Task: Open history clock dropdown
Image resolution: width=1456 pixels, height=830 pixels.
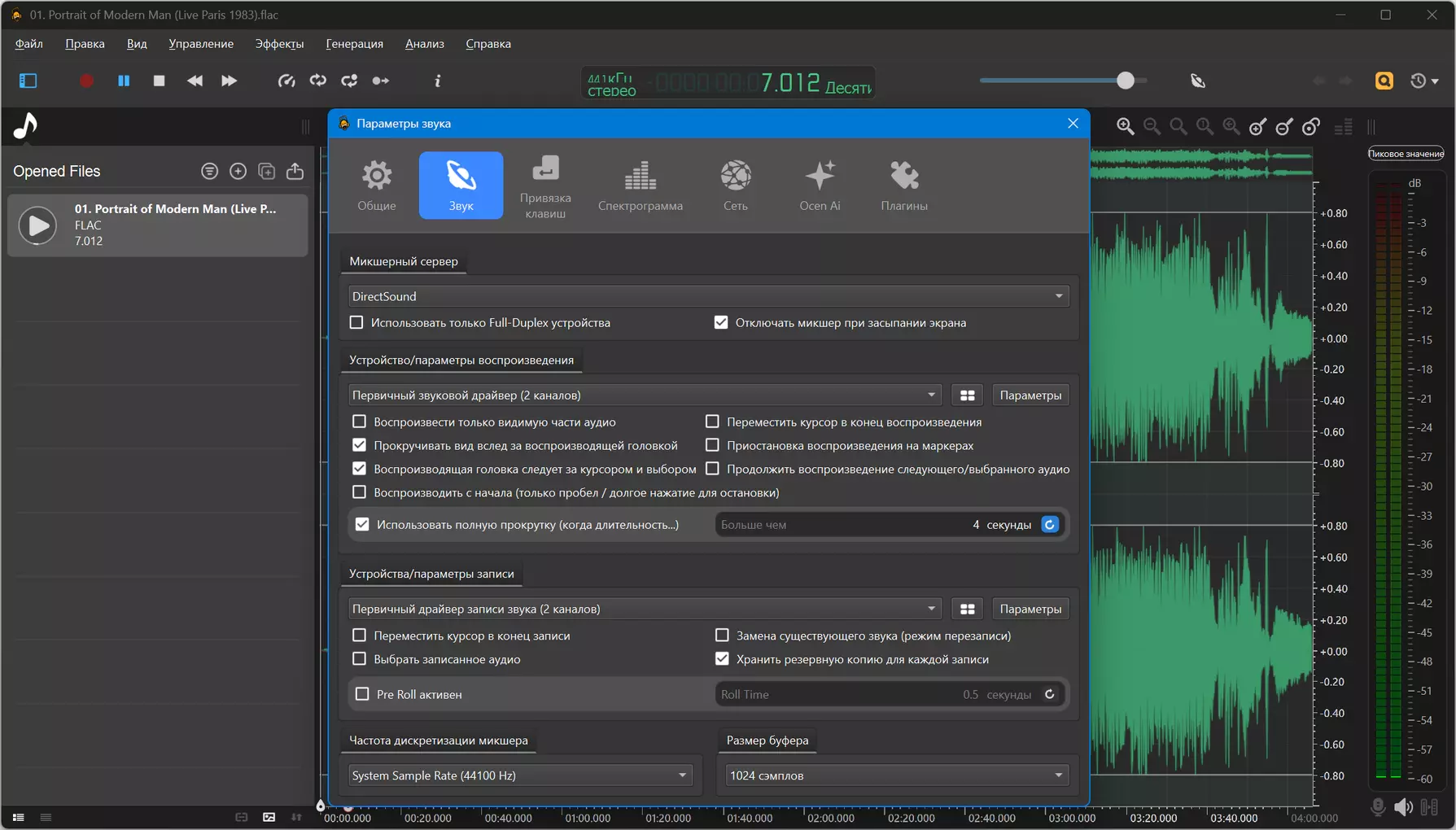Action: pos(1423,81)
